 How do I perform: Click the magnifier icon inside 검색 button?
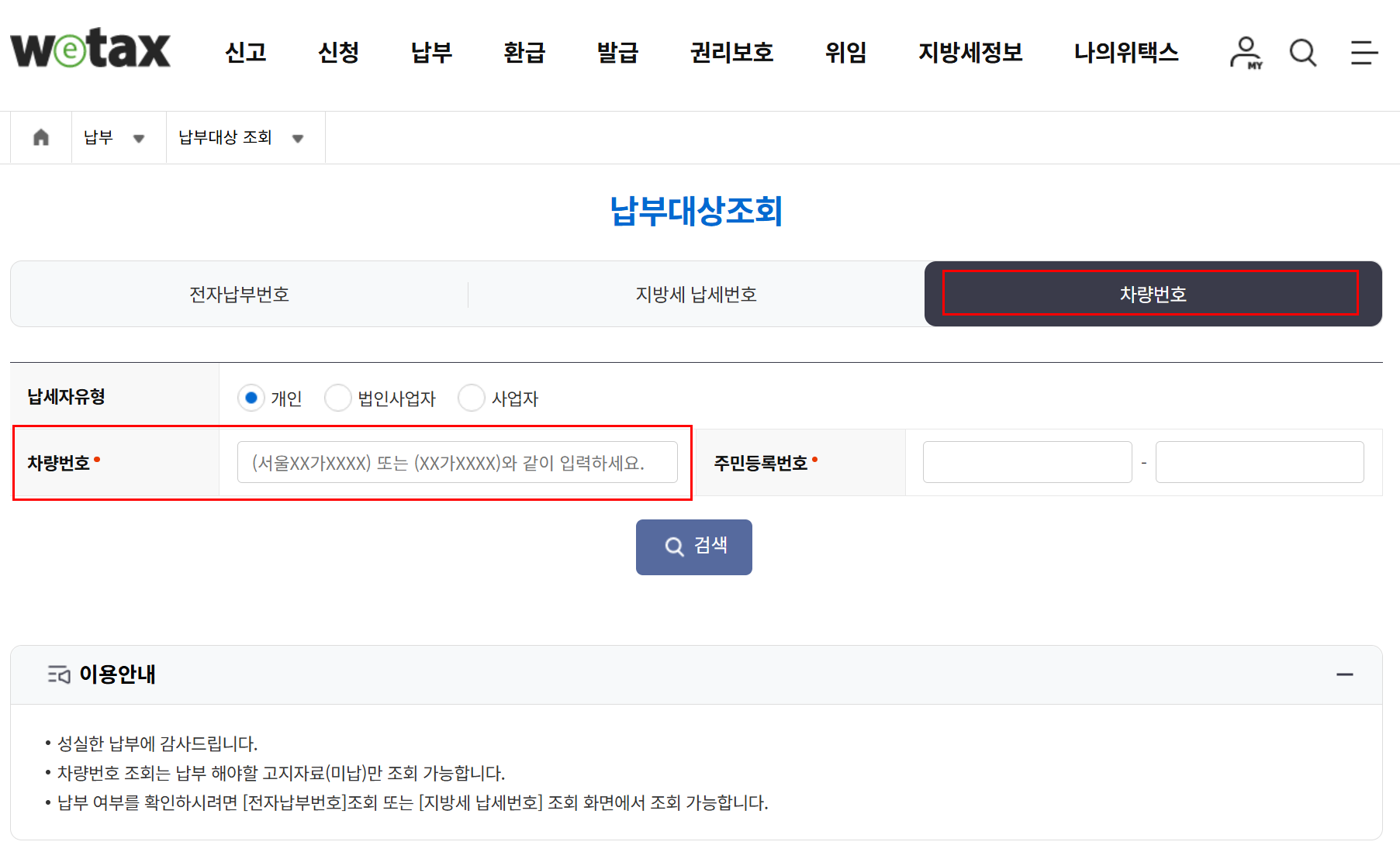click(673, 547)
